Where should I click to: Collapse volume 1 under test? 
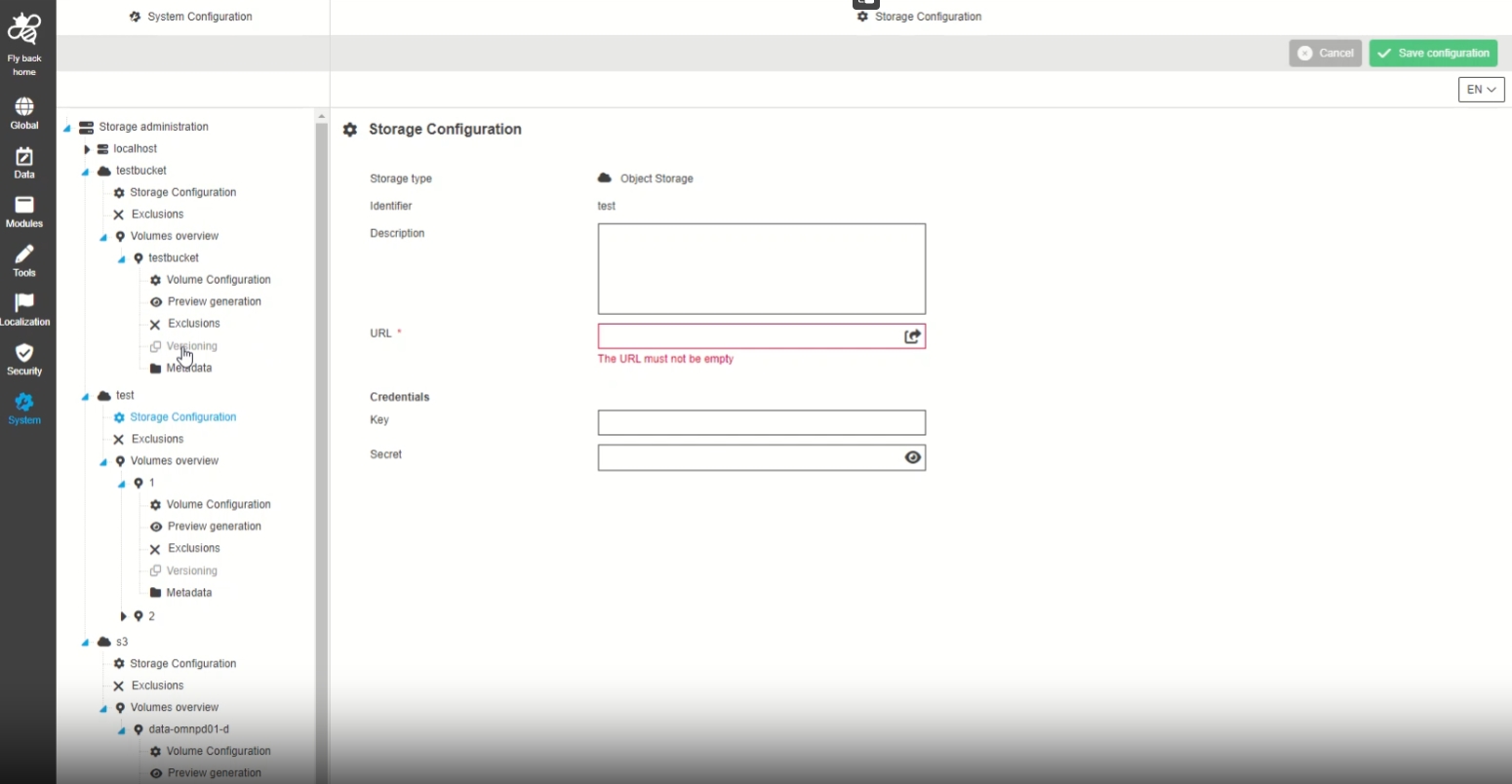point(122,484)
